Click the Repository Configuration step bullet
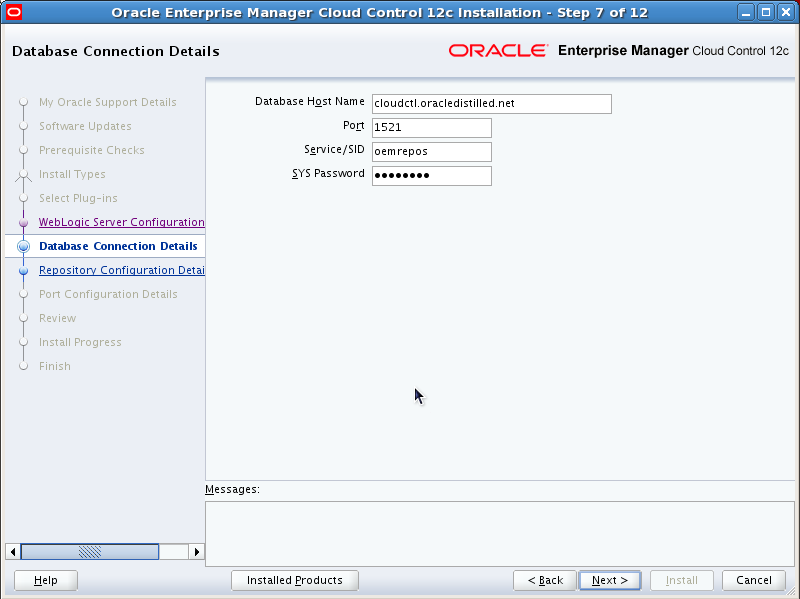Screen dimensions: 800x599 [x=23, y=270]
